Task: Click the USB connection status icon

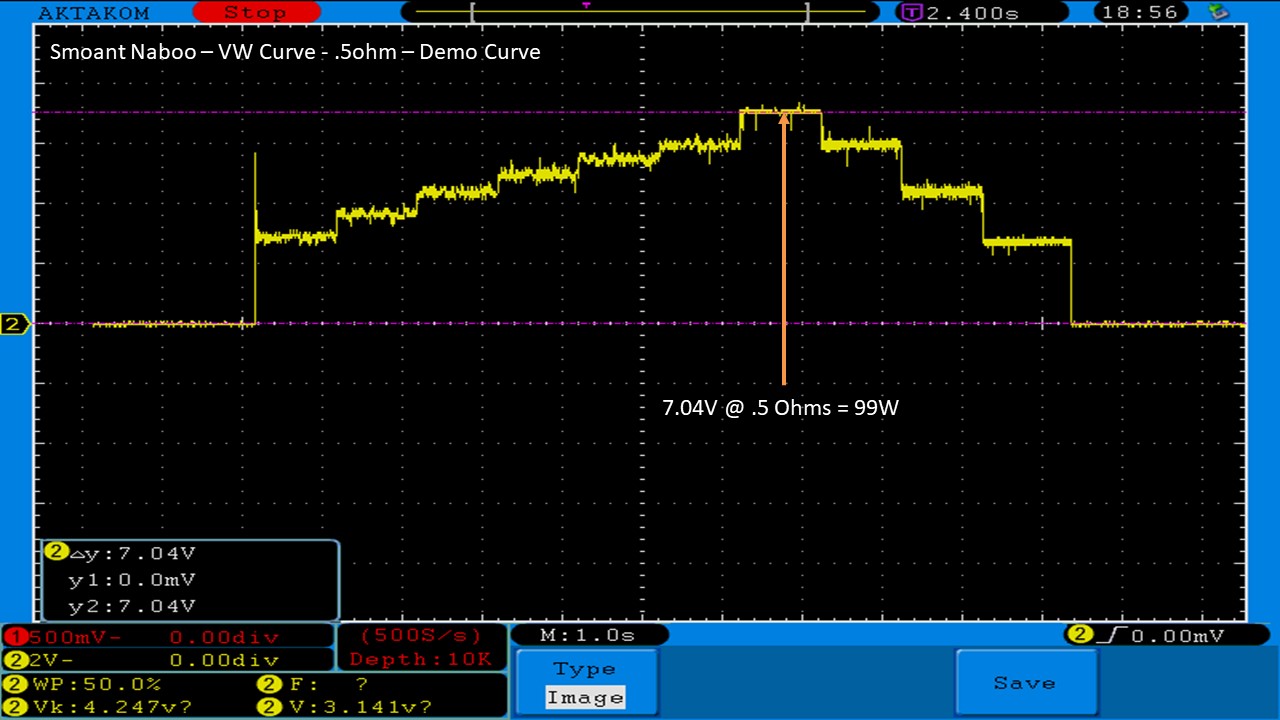Action: click(x=1218, y=12)
